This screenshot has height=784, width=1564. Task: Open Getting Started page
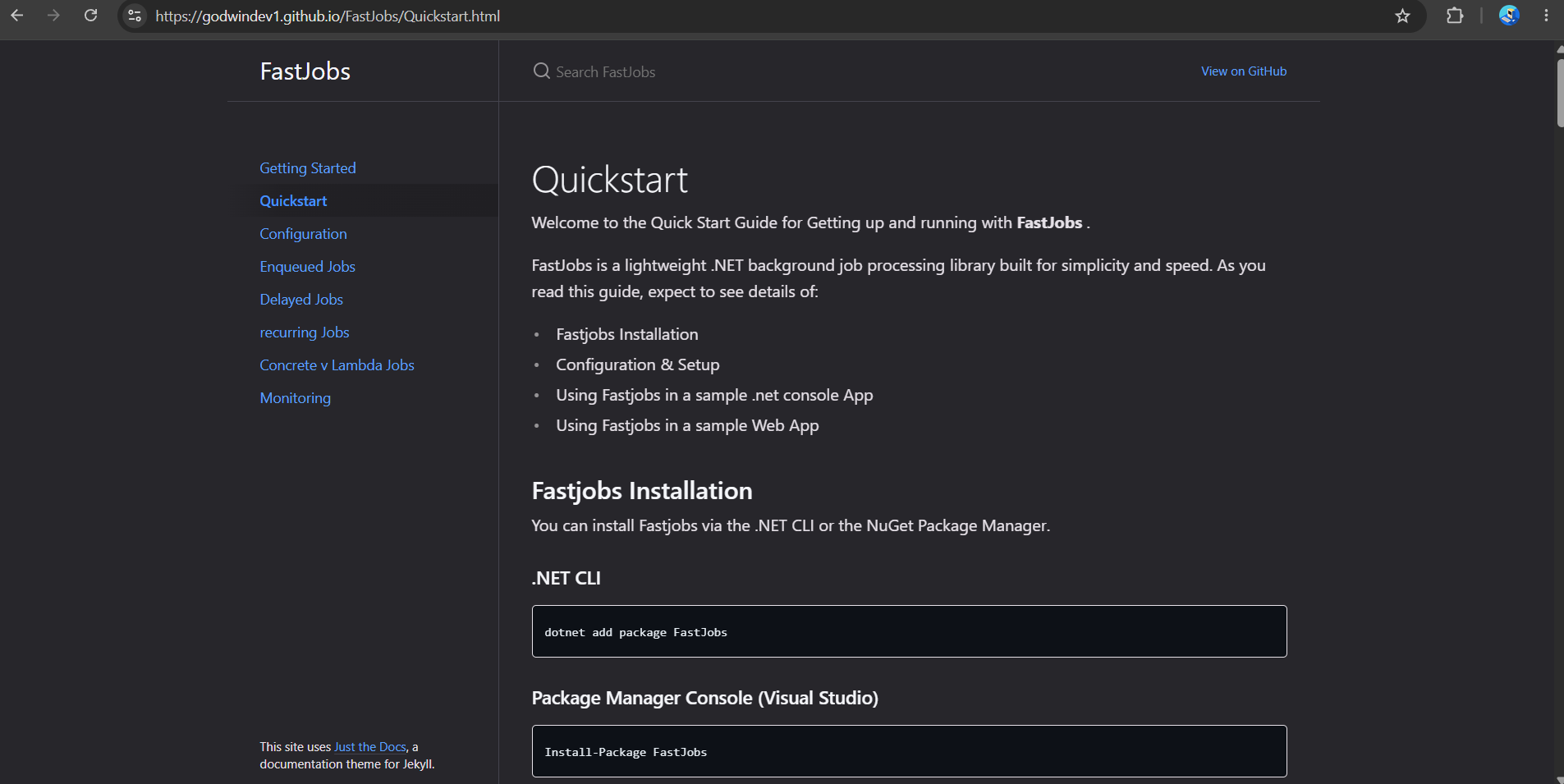point(308,168)
